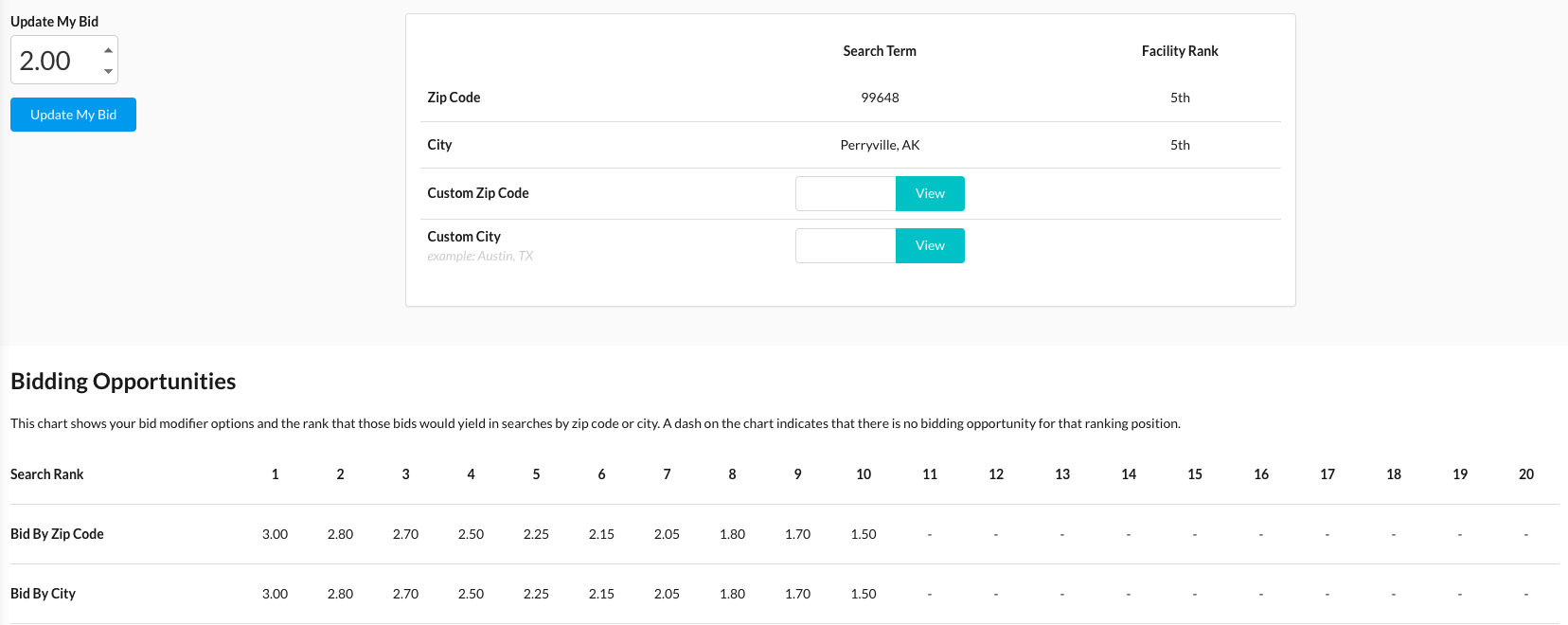Click the Bid By City row label

43,594
